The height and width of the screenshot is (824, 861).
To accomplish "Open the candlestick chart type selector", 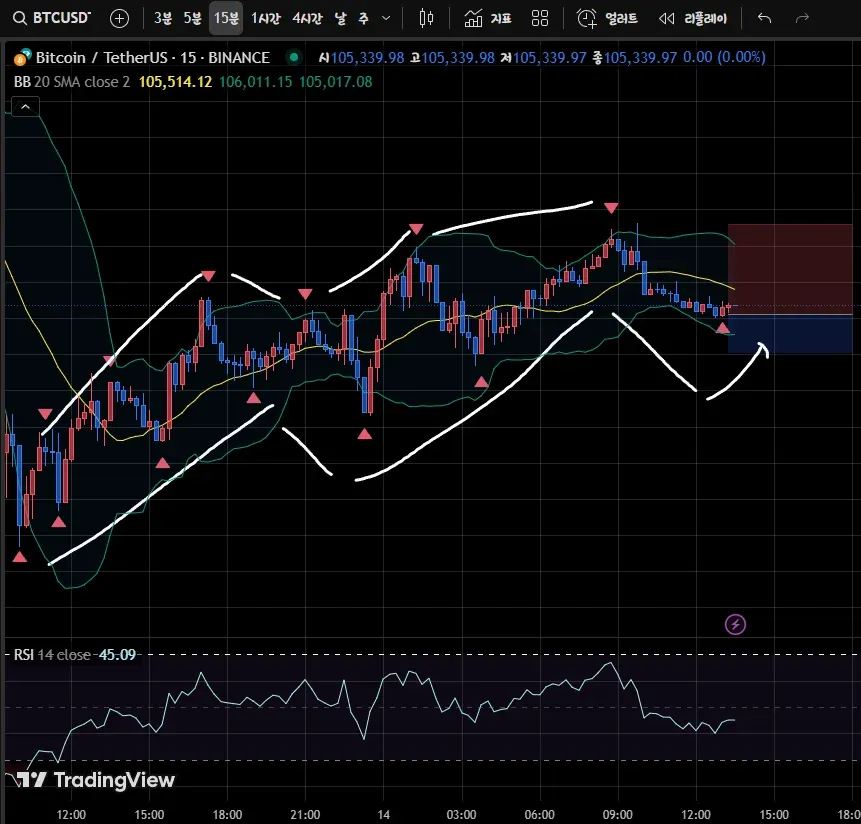I will (x=427, y=18).
